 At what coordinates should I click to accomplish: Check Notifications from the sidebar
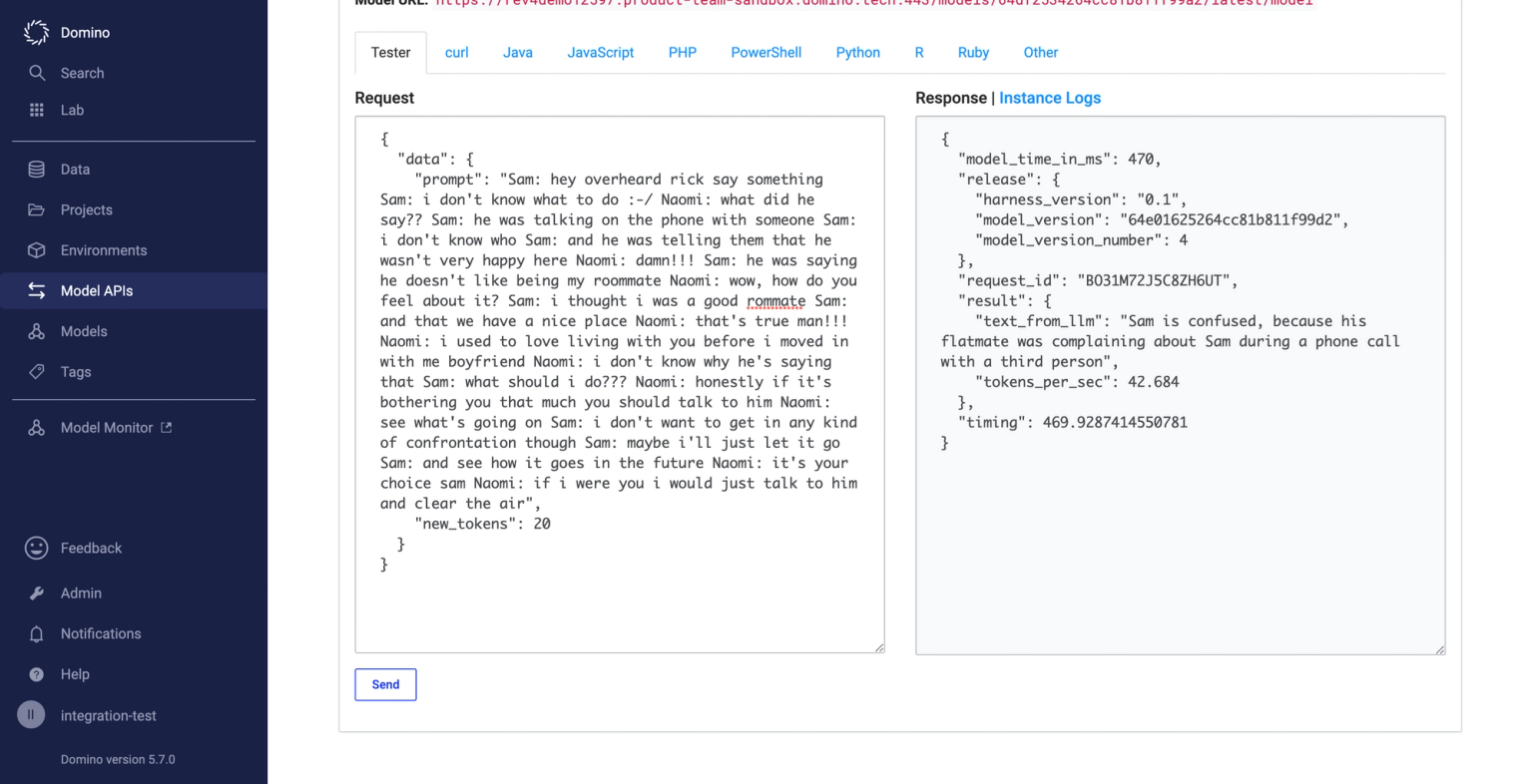pyautogui.click(x=100, y=633)
